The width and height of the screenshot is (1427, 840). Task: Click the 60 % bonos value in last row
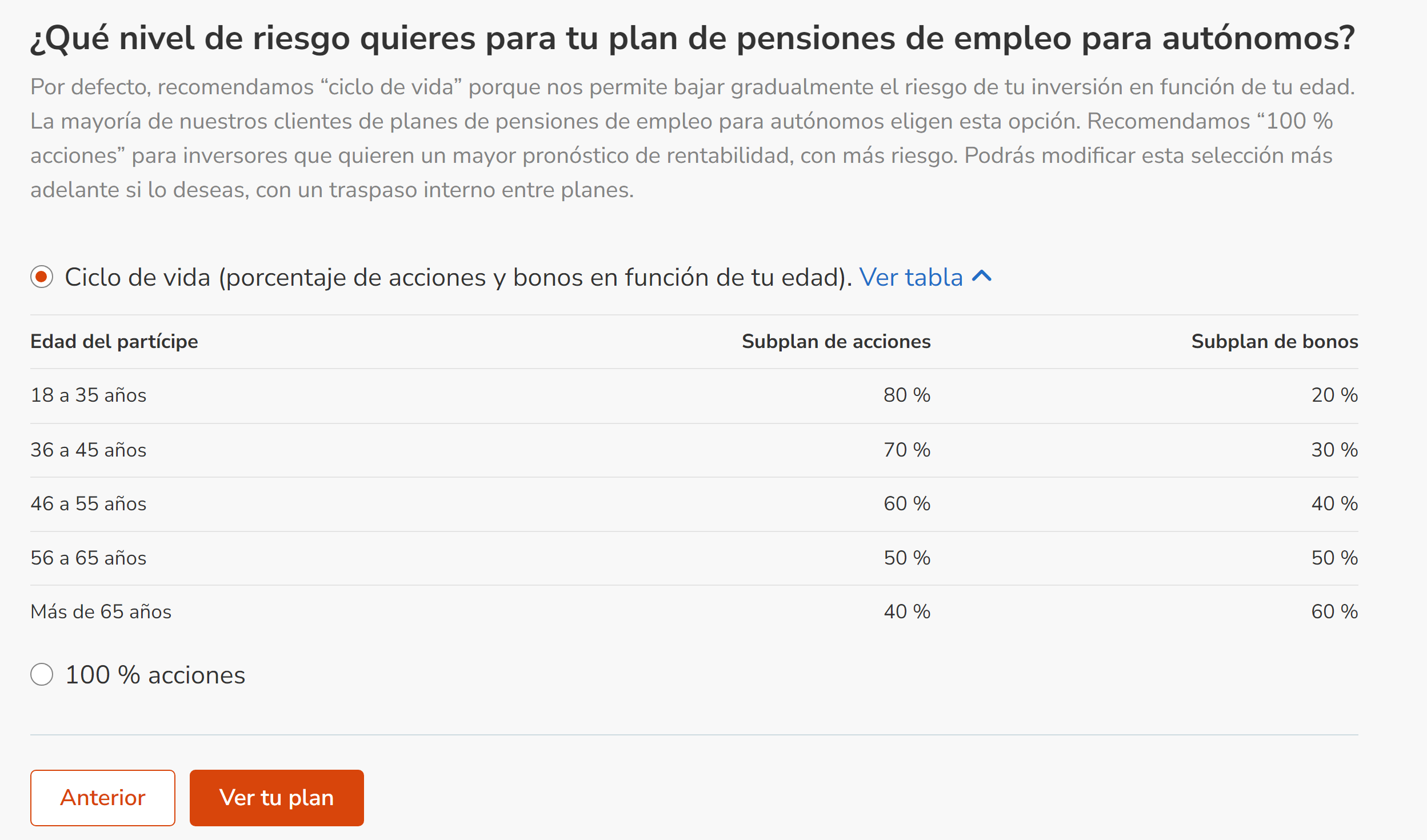[x=1334, y=611]
